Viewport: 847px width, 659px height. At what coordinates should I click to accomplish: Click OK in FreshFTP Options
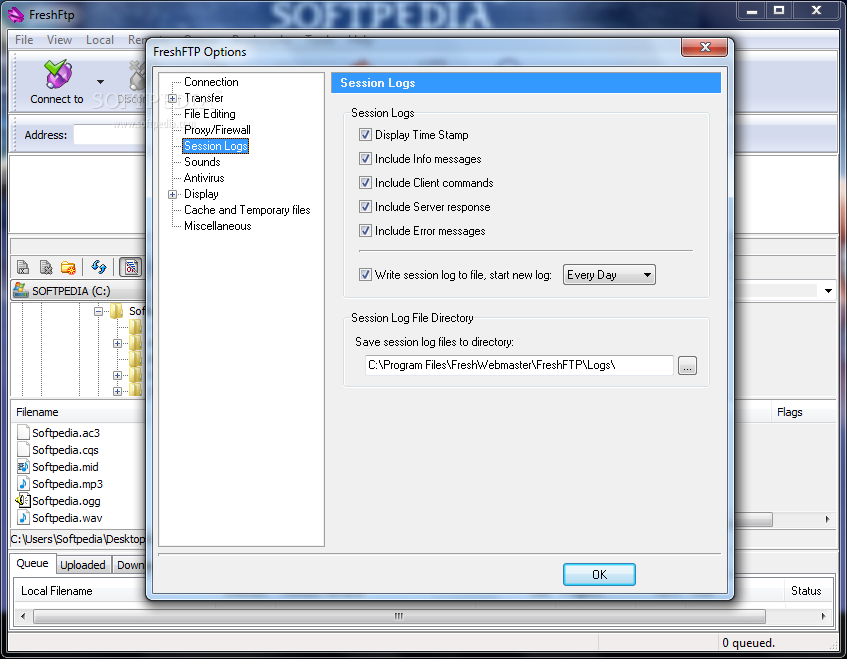pyautogui.click(x=599, y=575)
